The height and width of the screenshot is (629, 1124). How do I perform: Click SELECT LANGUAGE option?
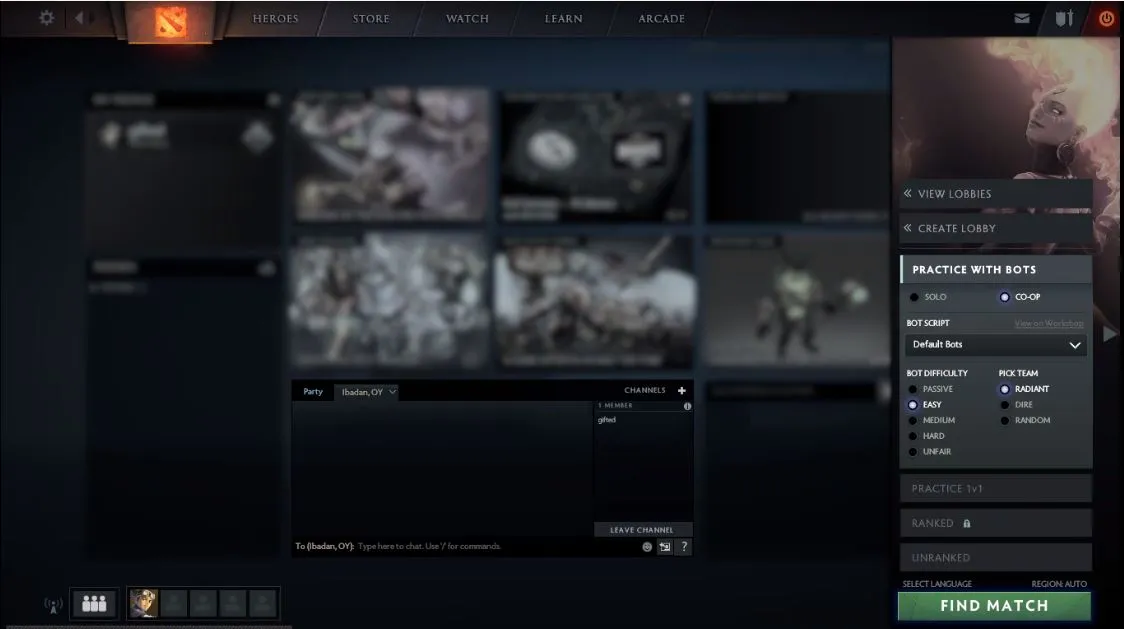click(937, 584)
